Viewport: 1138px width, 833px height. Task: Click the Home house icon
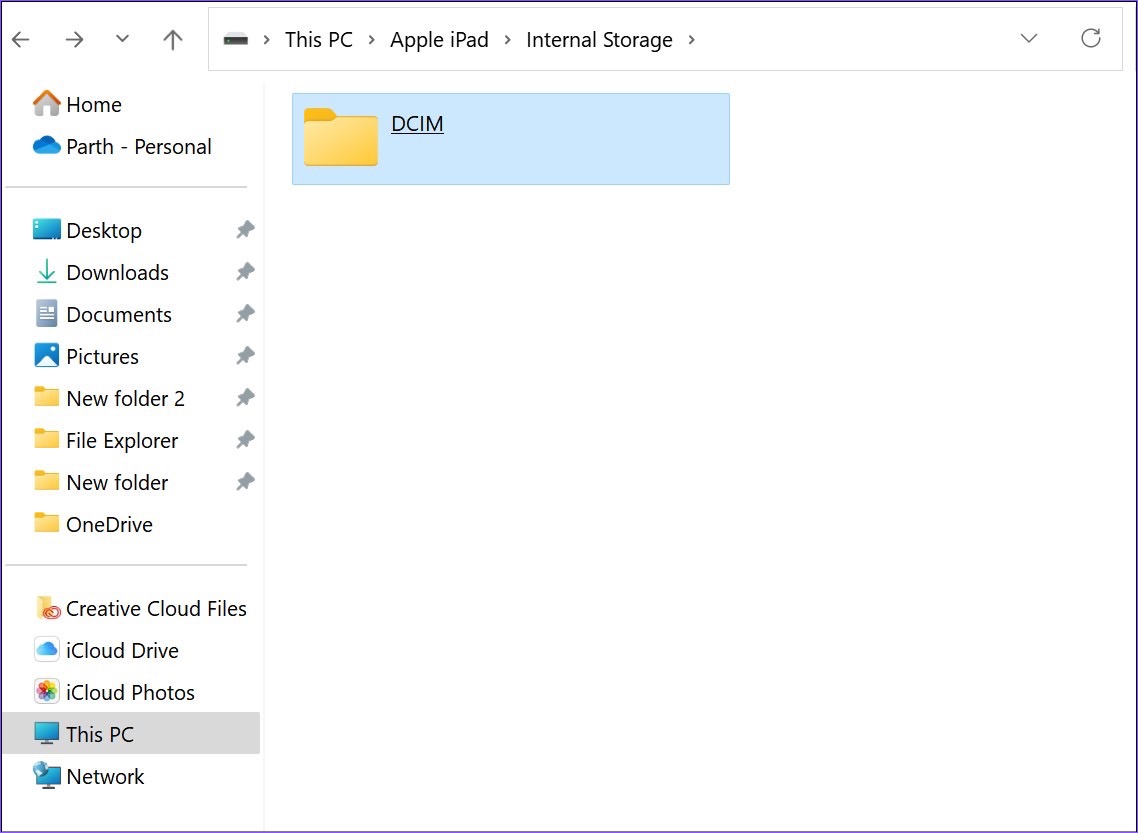coord(46,103)
